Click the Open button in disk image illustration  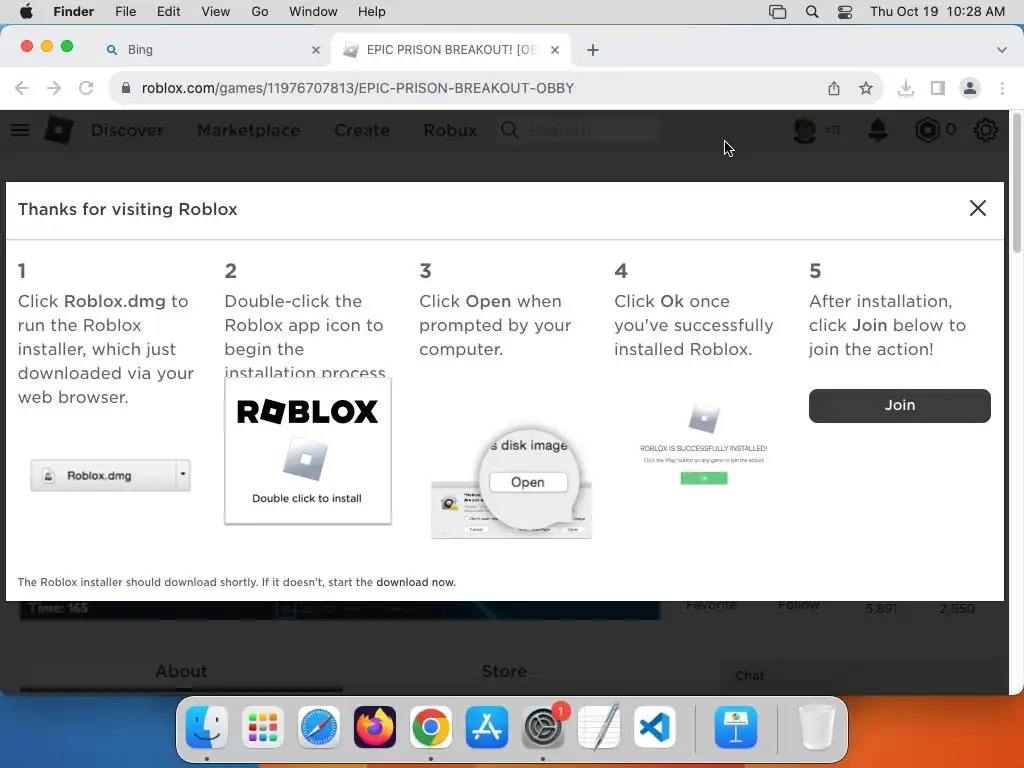coord(528,482)
